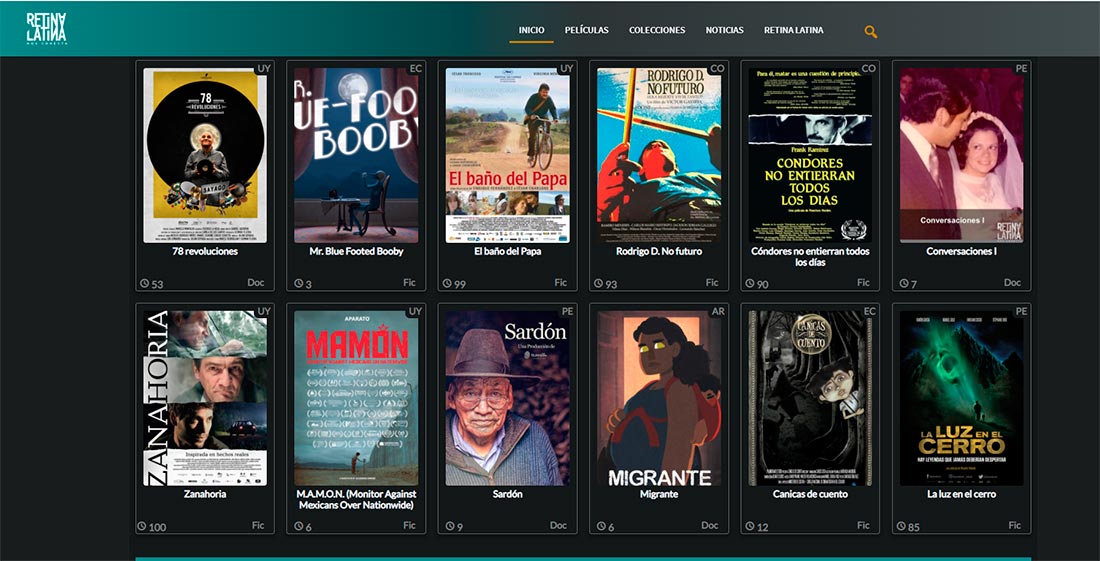Click the UY country badge on El baño del Papa
1100x561 pixels.
tap(566, 68)
